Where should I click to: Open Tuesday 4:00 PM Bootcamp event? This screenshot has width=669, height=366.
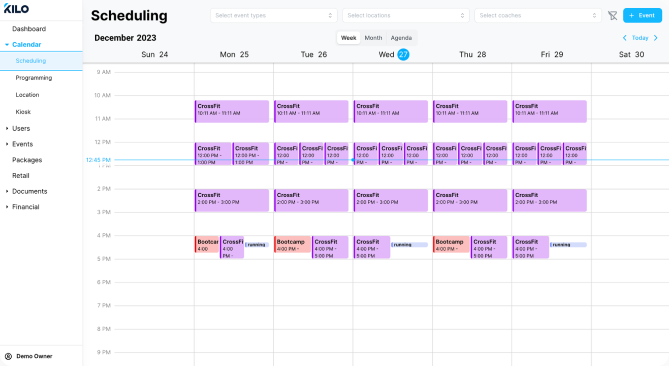[292, 244]
